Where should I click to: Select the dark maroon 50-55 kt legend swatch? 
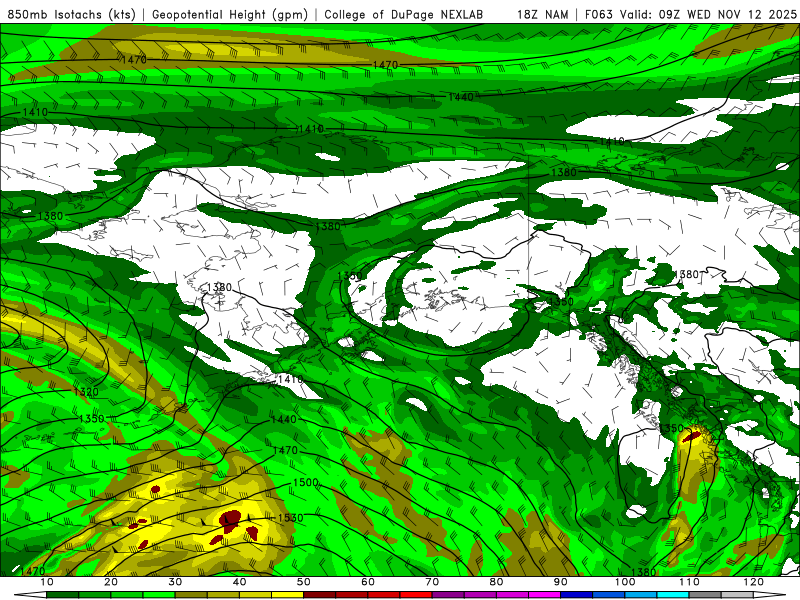tap(319, 595)
